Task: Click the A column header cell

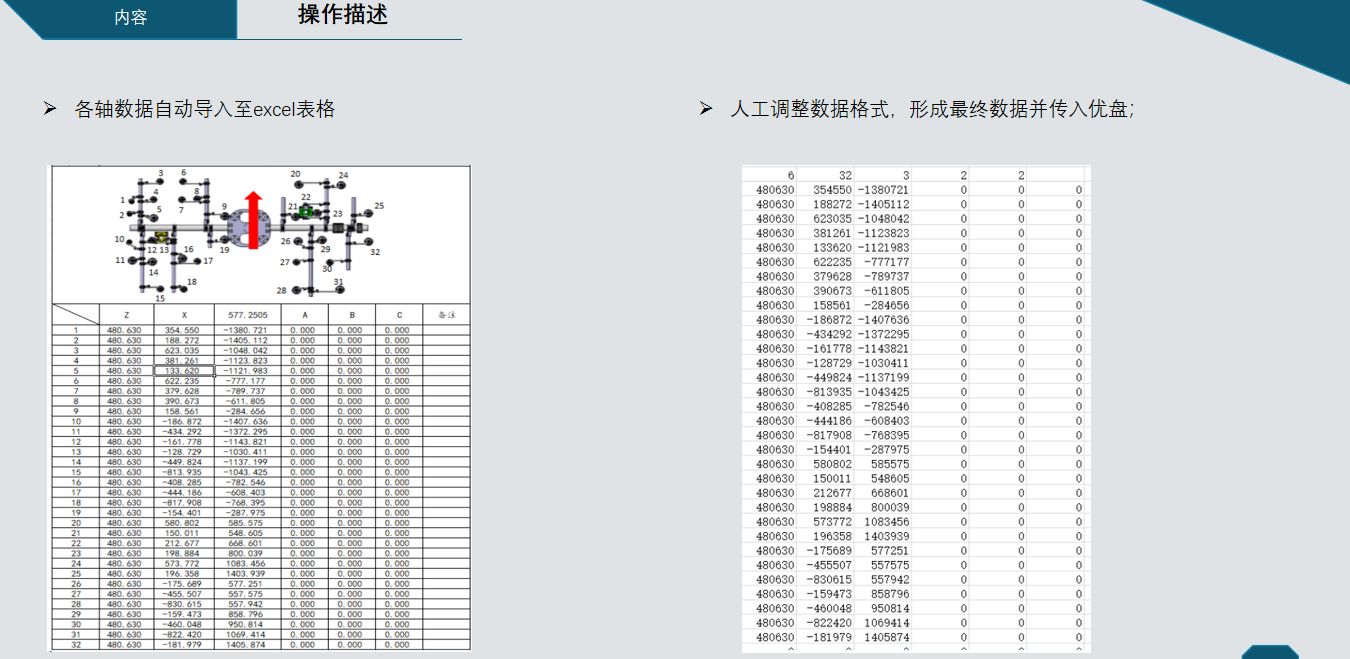Action: (x=304, y=314)
